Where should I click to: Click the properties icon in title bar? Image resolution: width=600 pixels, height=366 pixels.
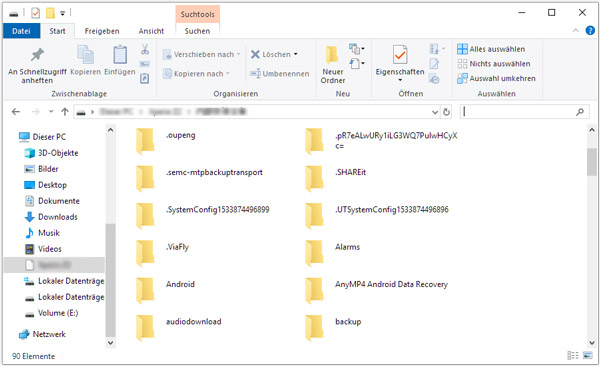pos(35,13)
